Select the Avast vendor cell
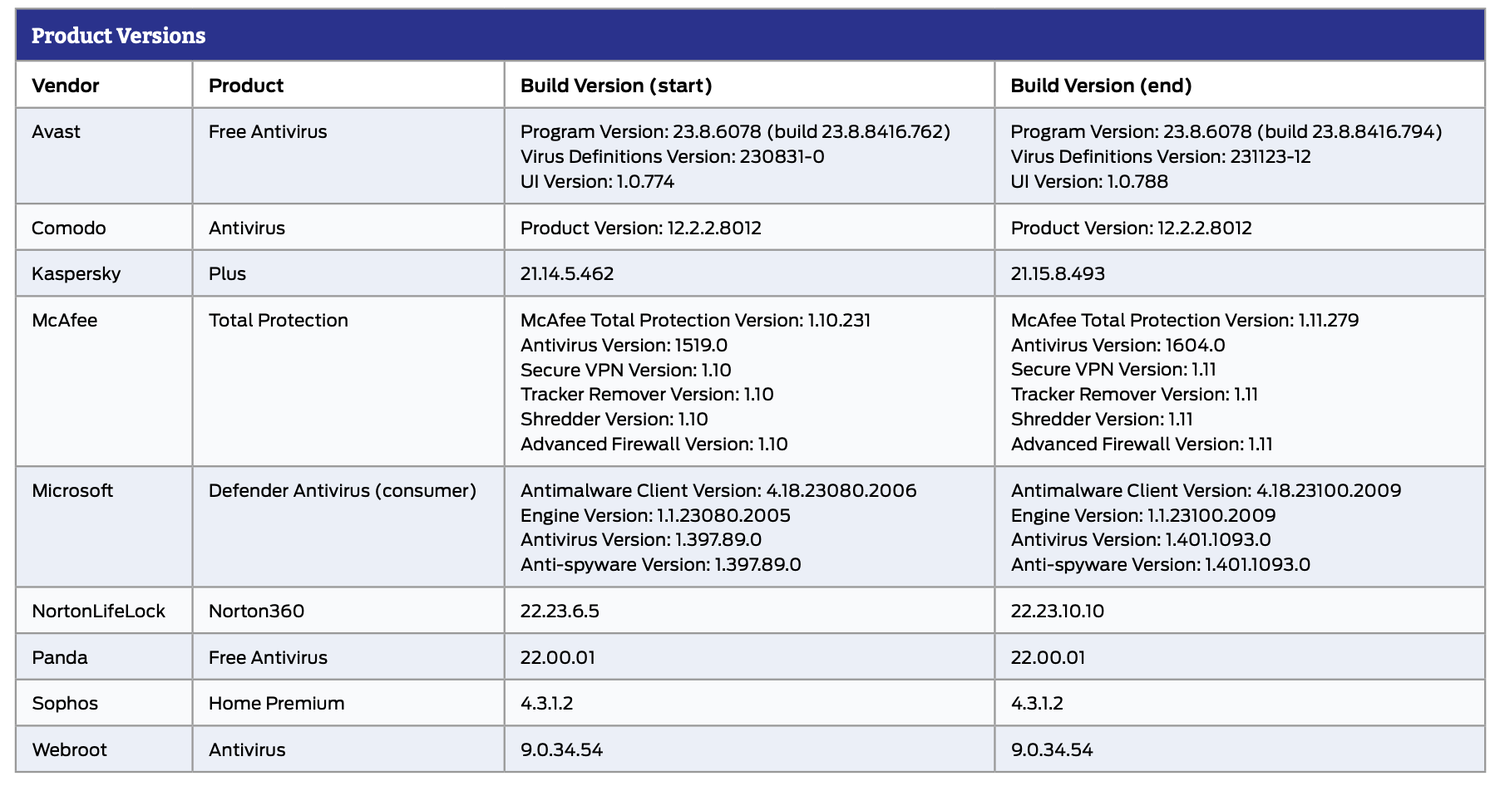Screen dimensions: 1500x786 click(x=56, y=132)
